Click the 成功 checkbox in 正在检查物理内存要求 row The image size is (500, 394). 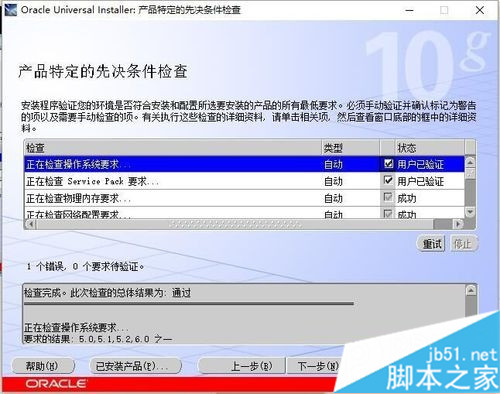[388, 197]
